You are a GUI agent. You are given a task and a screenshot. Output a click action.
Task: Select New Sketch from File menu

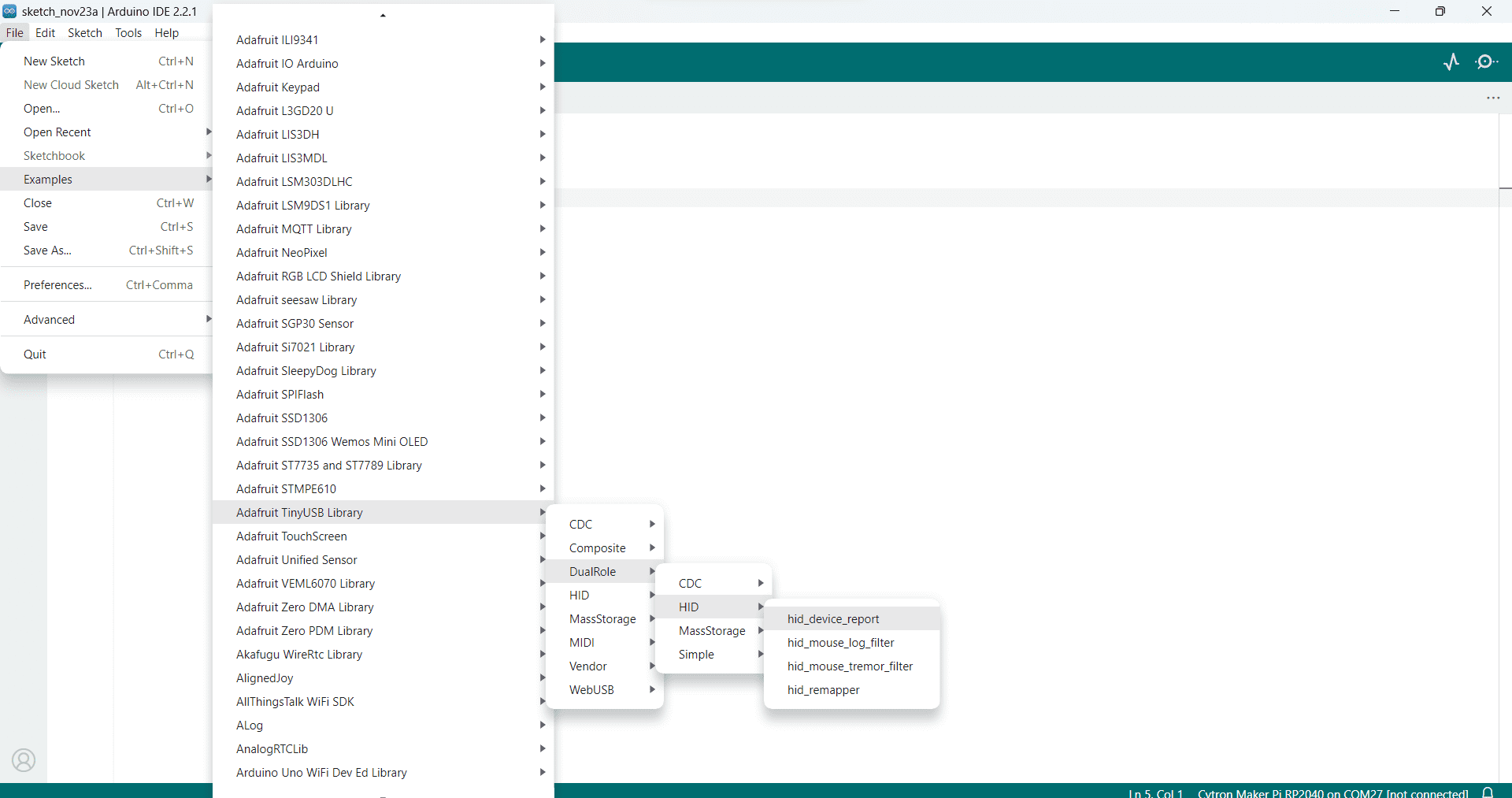click(x=106, y=61)
